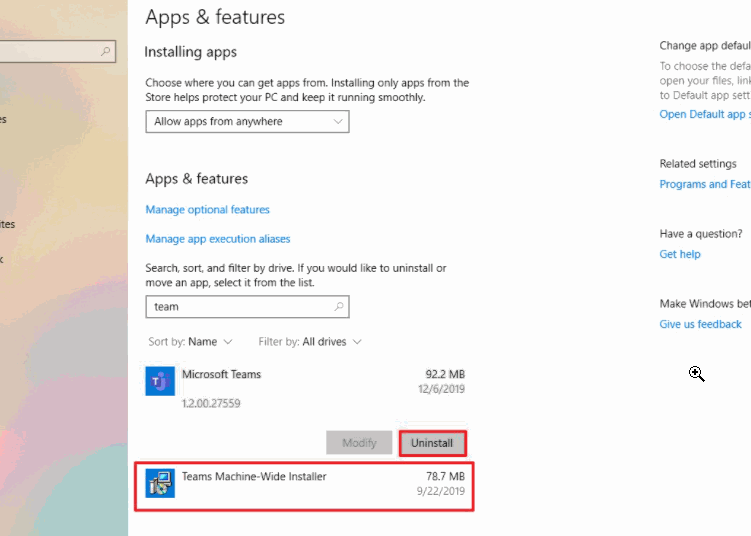
Task: Click the sidebar Find a setting search field
Action: click(x=57, y=51)
